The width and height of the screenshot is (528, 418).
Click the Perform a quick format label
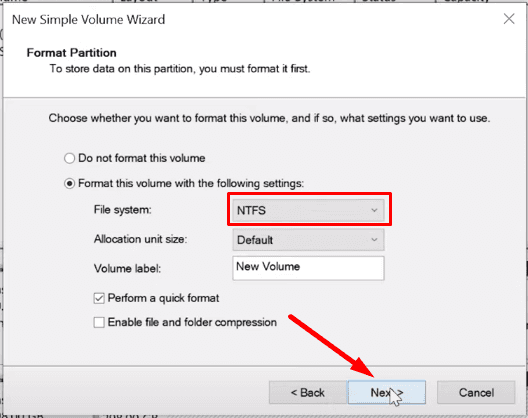click(x=163, y=298)
